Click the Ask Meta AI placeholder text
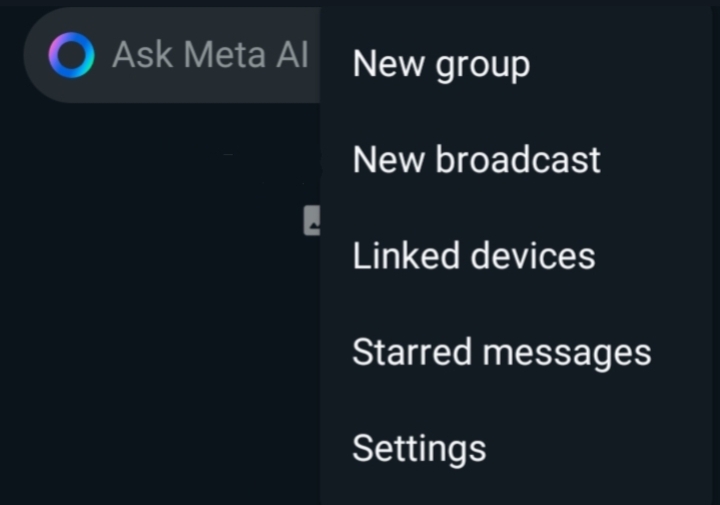 click(x=210, y=55)
